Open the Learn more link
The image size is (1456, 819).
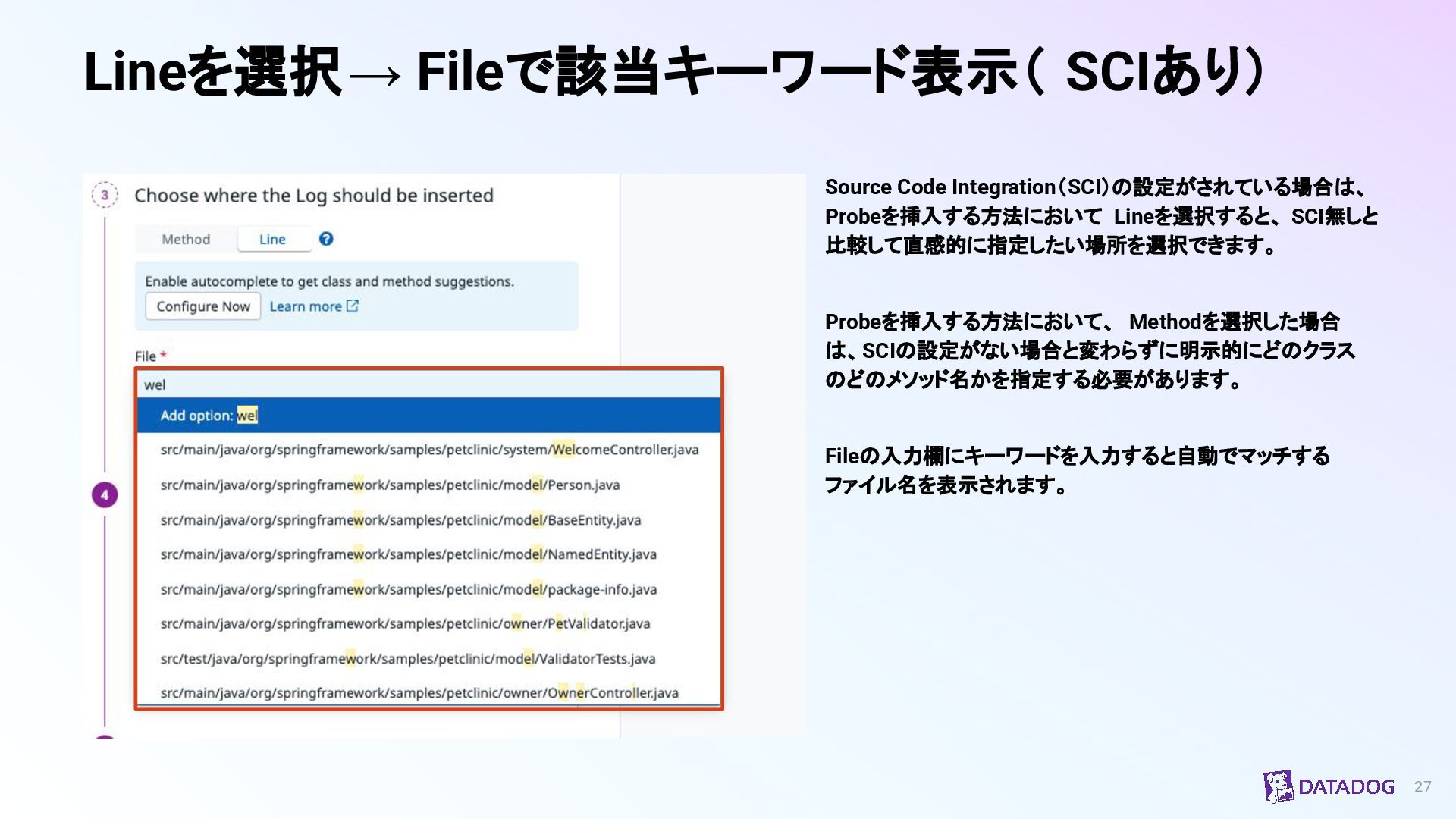[x=306, y=306]
